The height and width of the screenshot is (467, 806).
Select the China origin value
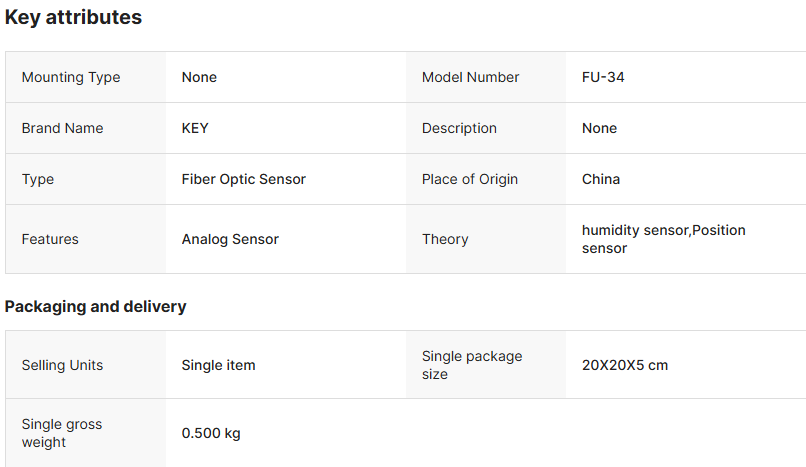point(601,179)
